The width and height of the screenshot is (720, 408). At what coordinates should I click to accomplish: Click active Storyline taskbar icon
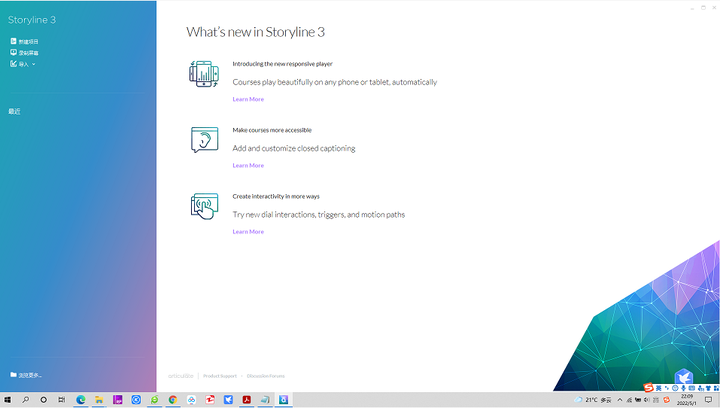[x=283, y=400]
